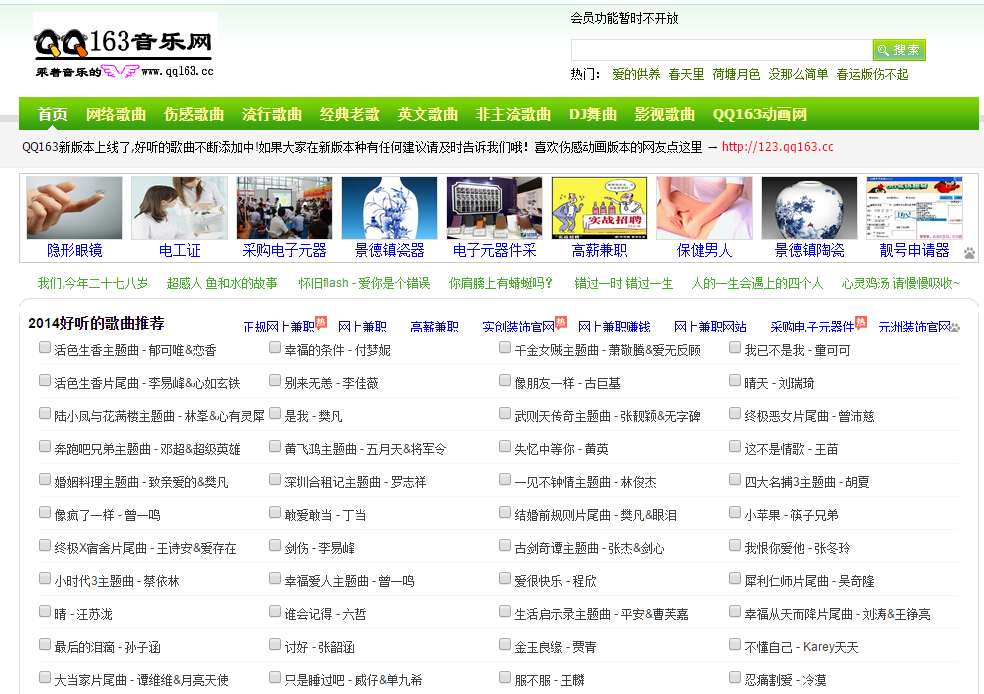Open link 错过一时 错过一生
Screen dimensions: 984x694
click(623, 284)
